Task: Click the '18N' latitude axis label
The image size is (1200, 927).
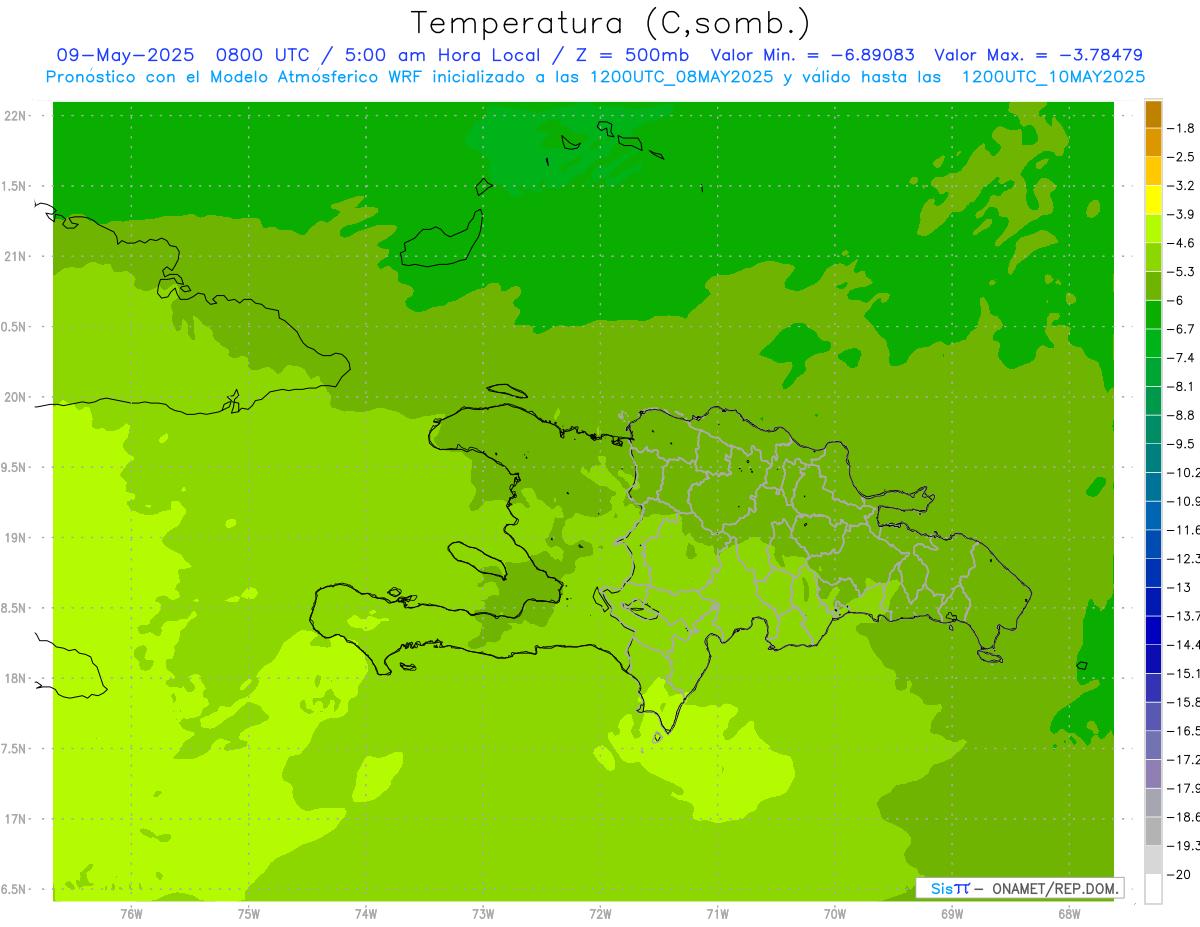Action: point(17,679)
